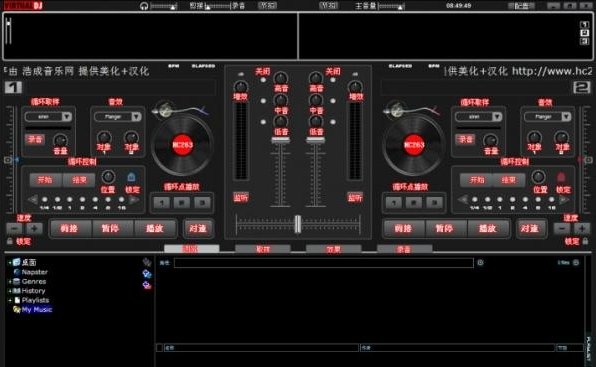
Task: Select rhythm window zoom level 3
Action: click(x=584, y=41)
